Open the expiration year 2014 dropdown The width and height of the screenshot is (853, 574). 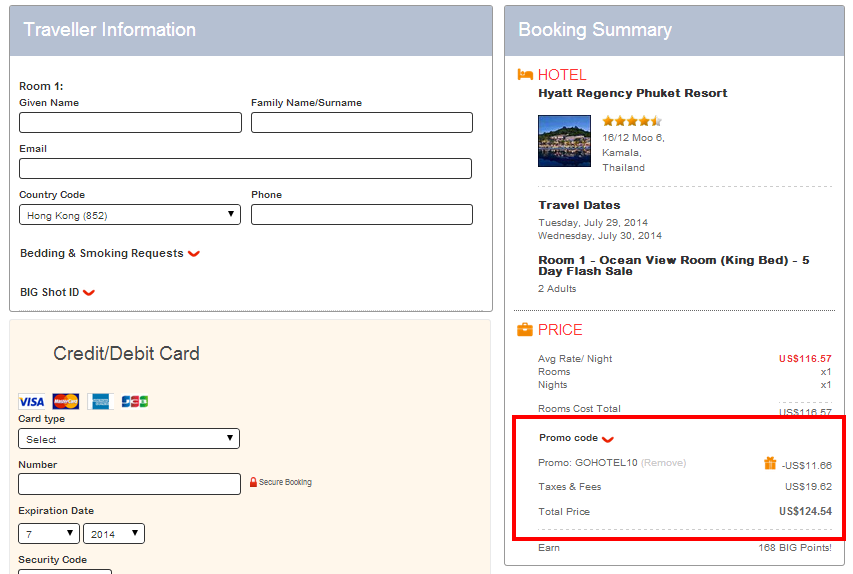pos(114,534)
